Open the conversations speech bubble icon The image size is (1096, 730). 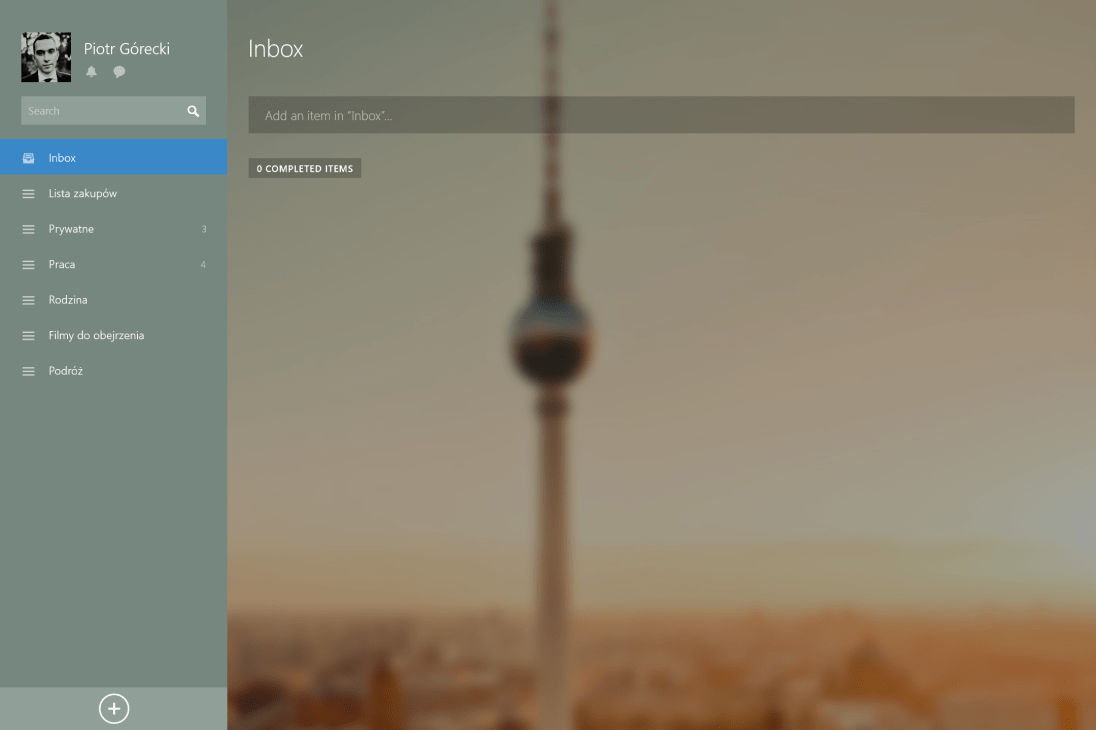tap(120, 71)
